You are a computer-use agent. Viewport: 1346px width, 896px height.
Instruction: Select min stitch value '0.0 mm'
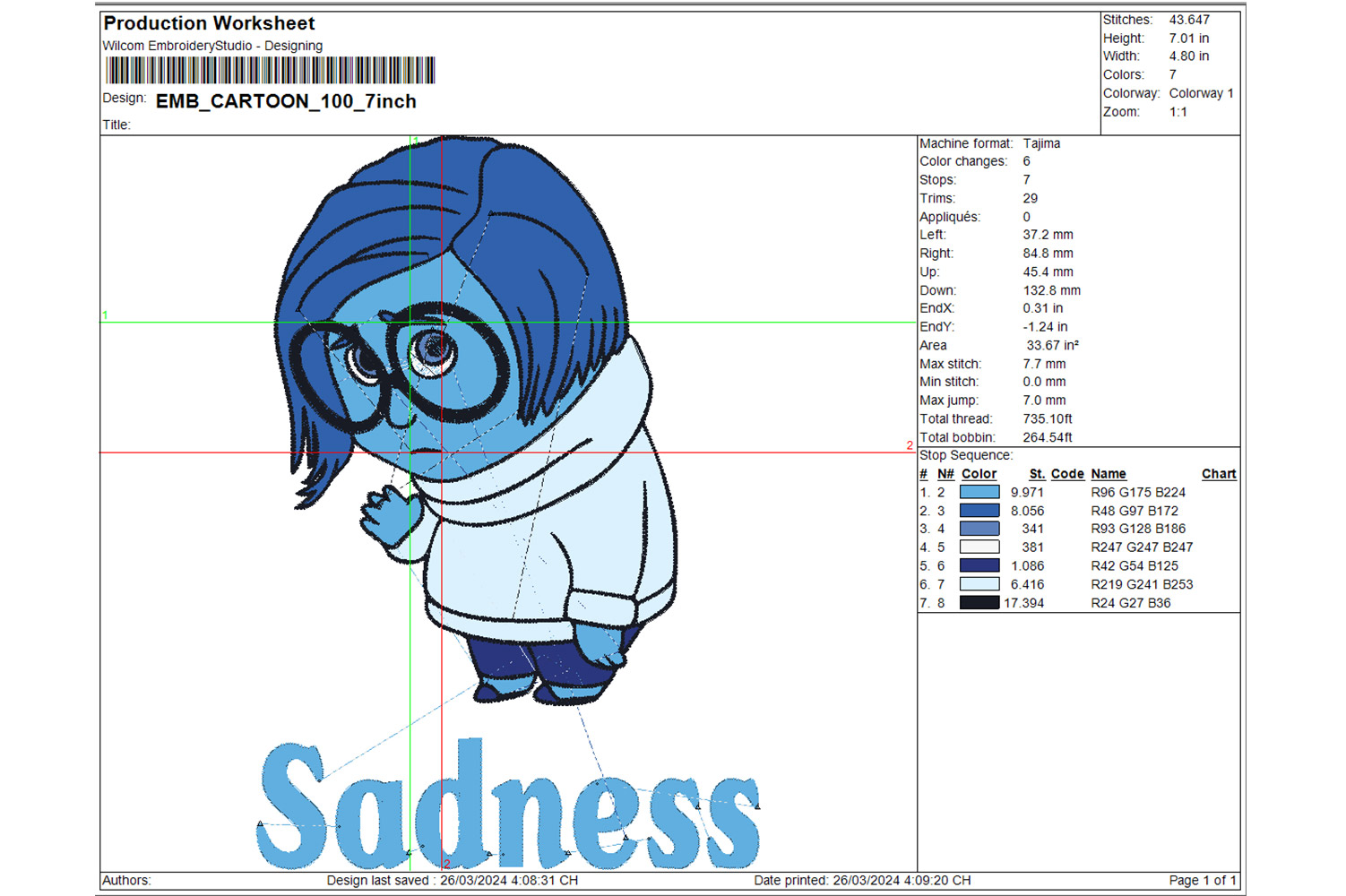pyautogui.click(x=1044, y=382)
